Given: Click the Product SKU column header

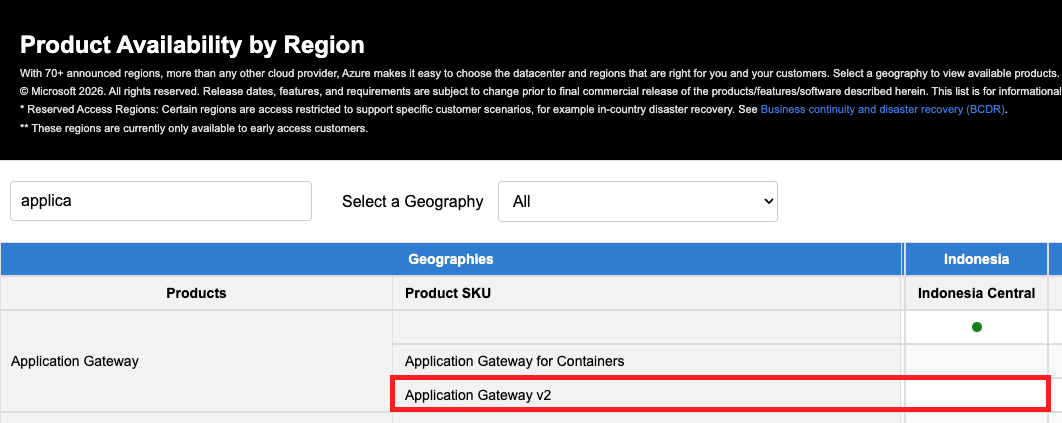Looking at the screenshot, I should 448,293.
